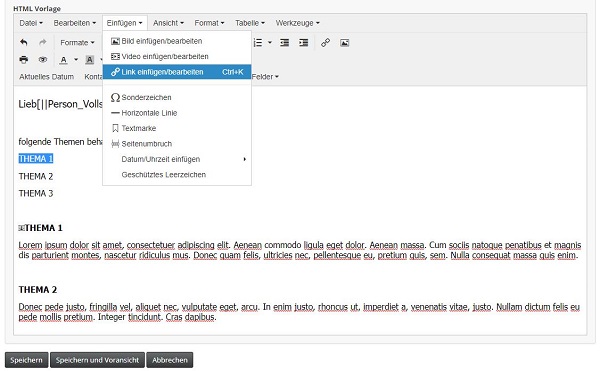Expand Datum/Uhrzeit einfügen submenu
Image resolution: width=600 pixels, height=371 pixels.
click(x=177, y=159)
